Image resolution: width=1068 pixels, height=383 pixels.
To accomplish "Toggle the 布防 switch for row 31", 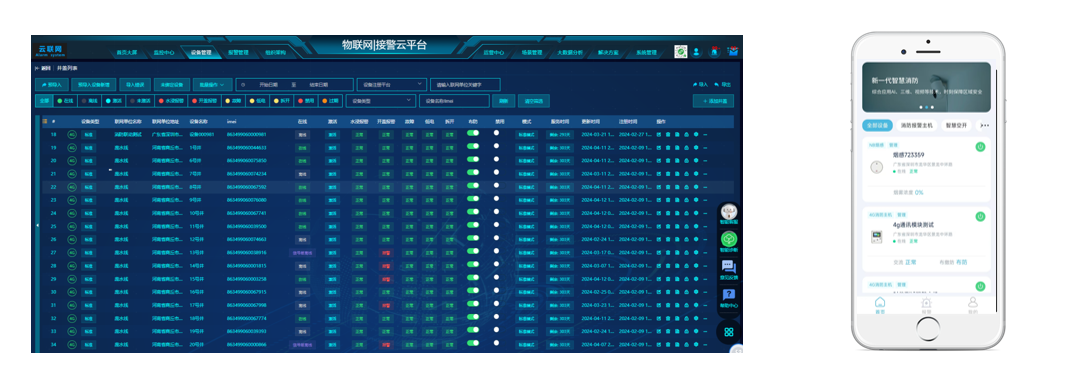I will (473, 304).
